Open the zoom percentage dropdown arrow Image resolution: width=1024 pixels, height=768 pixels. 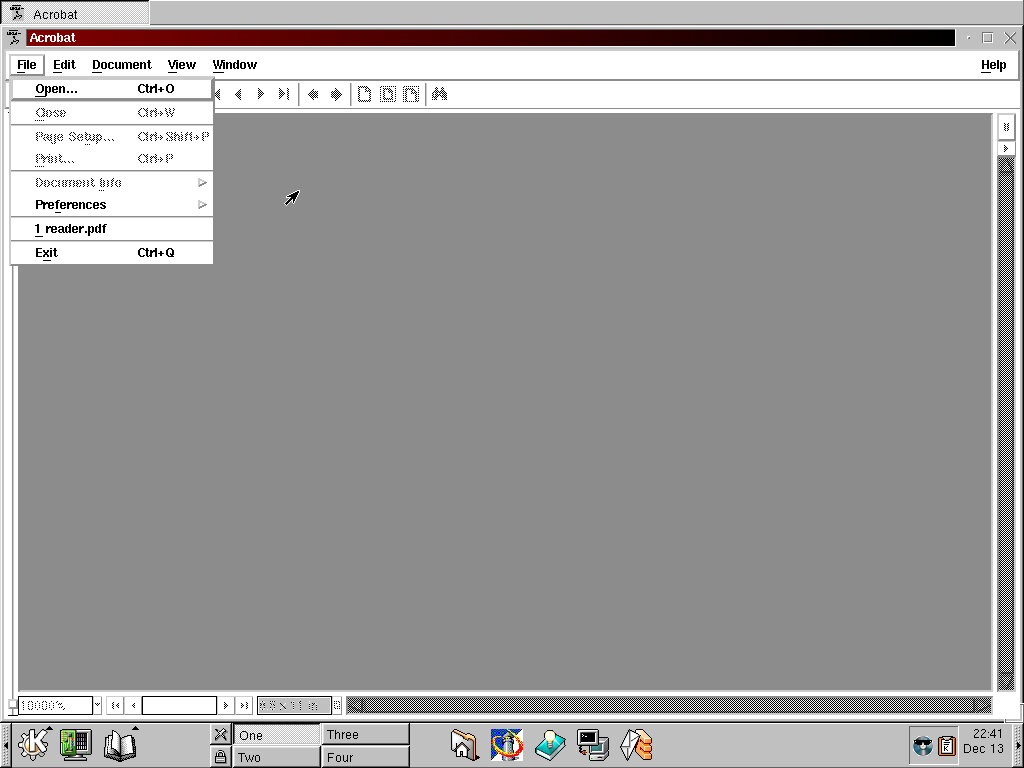[x=97, y=705]
